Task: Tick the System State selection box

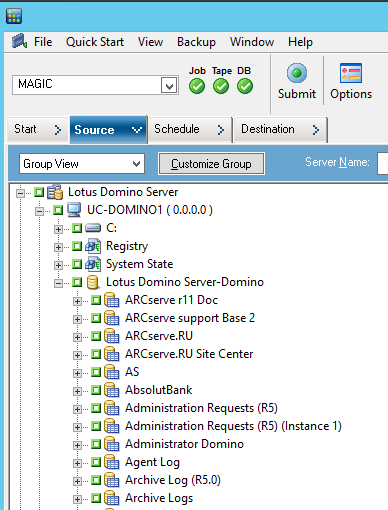Action: coord(77,264)
